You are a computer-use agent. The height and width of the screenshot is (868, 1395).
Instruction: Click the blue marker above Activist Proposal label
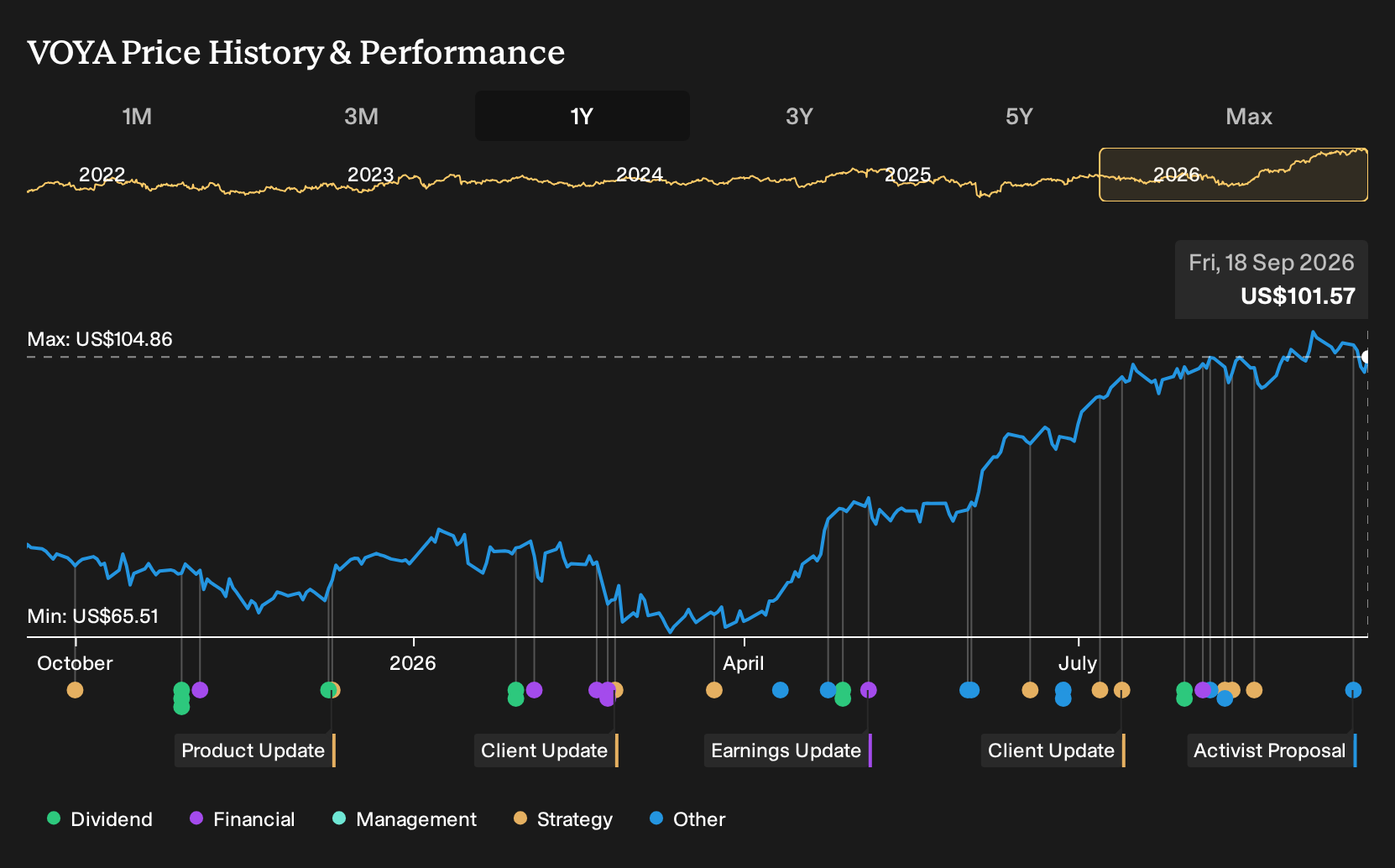tap(1353, 690)
